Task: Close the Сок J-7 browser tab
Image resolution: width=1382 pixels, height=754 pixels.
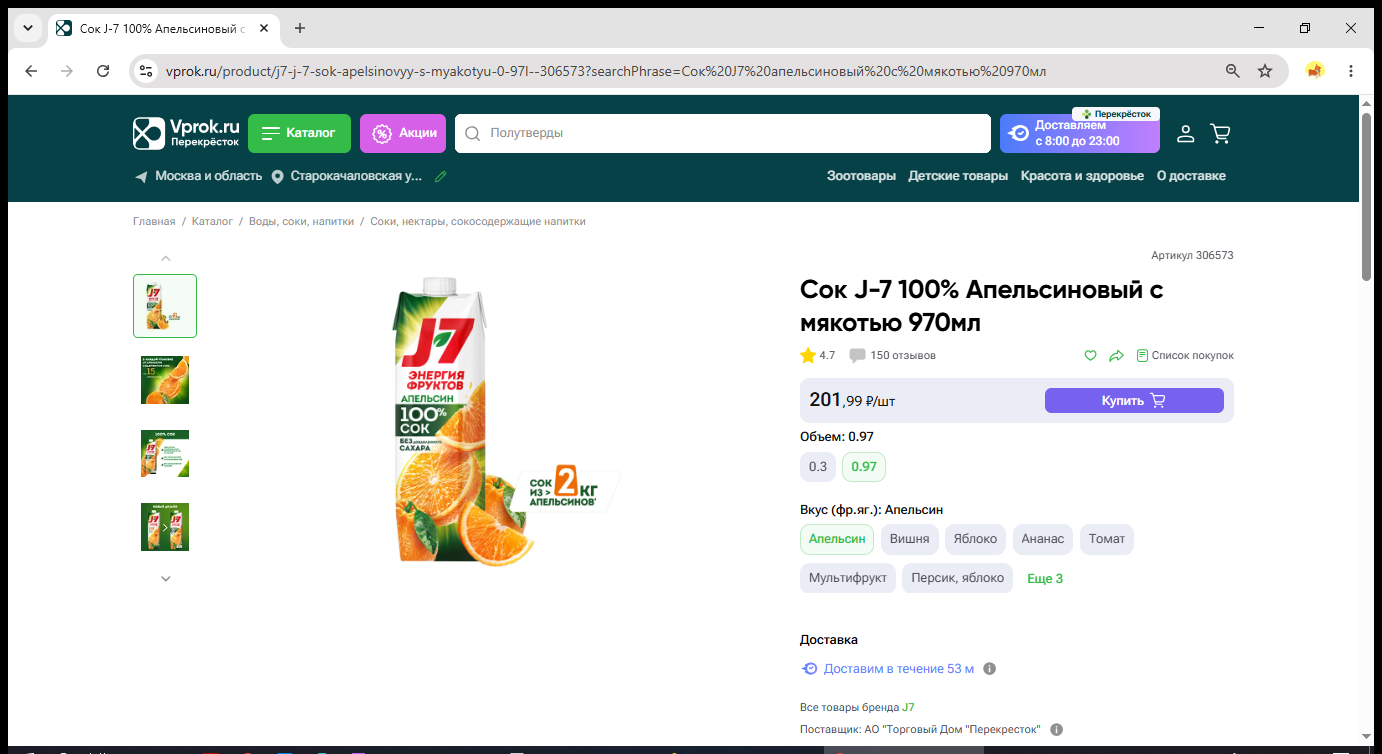Action: 264,28
